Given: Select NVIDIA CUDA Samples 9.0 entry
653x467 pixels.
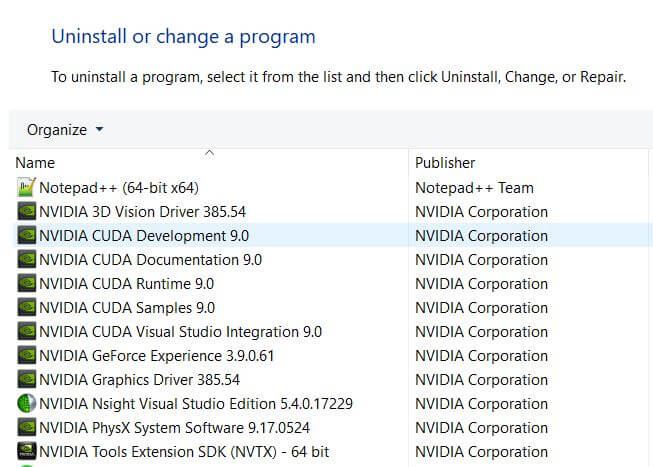Looking at the screenshot, I should [x=127, y=308].
